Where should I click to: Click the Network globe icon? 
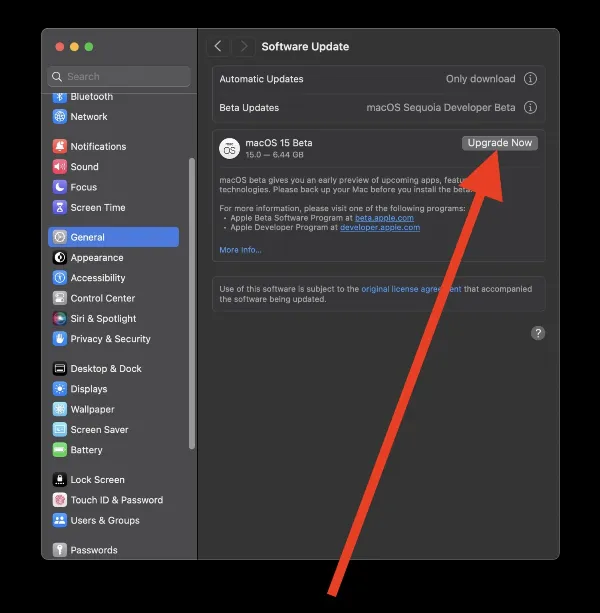coord(60,117)
